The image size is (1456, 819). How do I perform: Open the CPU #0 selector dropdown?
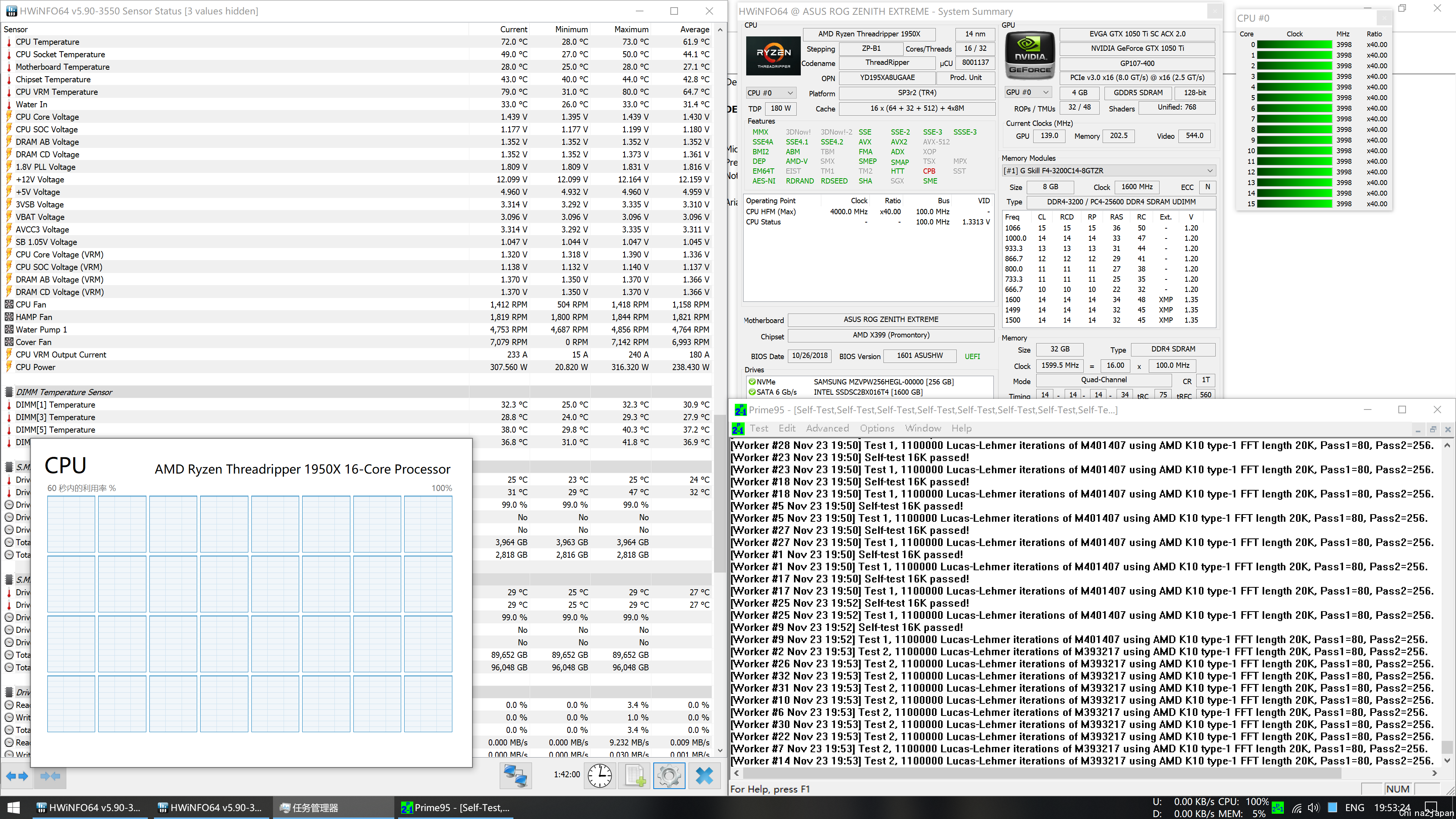point(772,93)
